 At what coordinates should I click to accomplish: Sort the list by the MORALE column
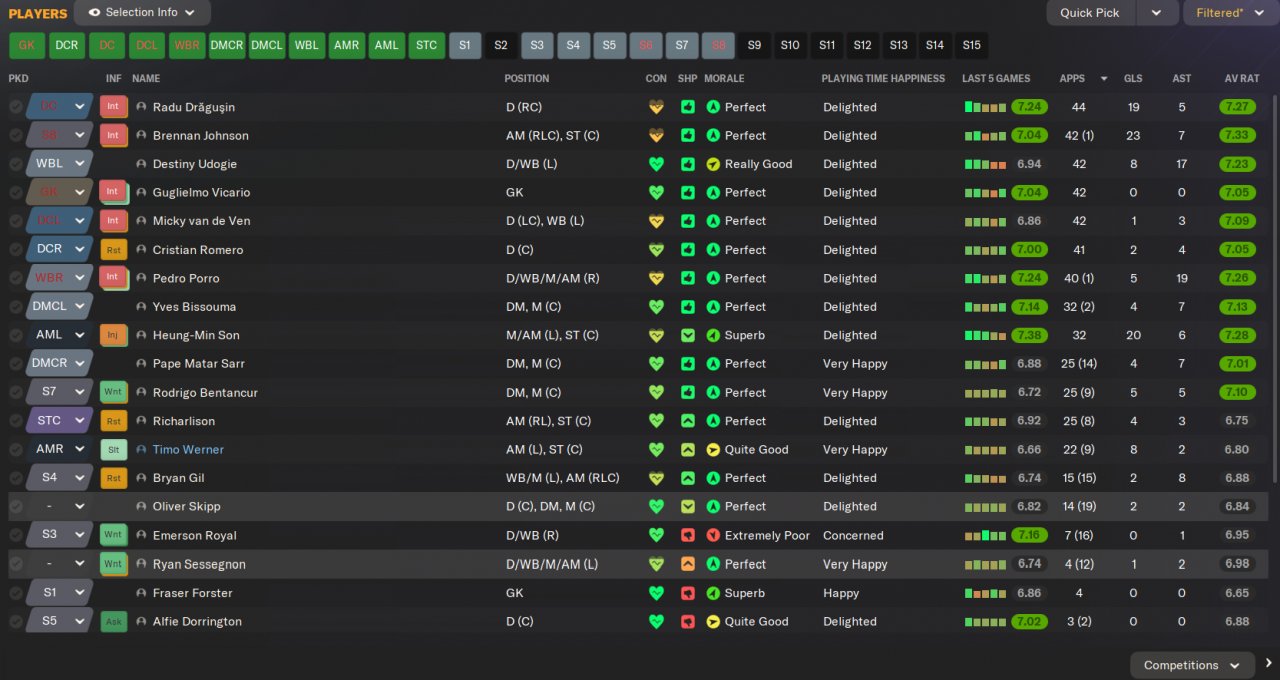[724, 78]
